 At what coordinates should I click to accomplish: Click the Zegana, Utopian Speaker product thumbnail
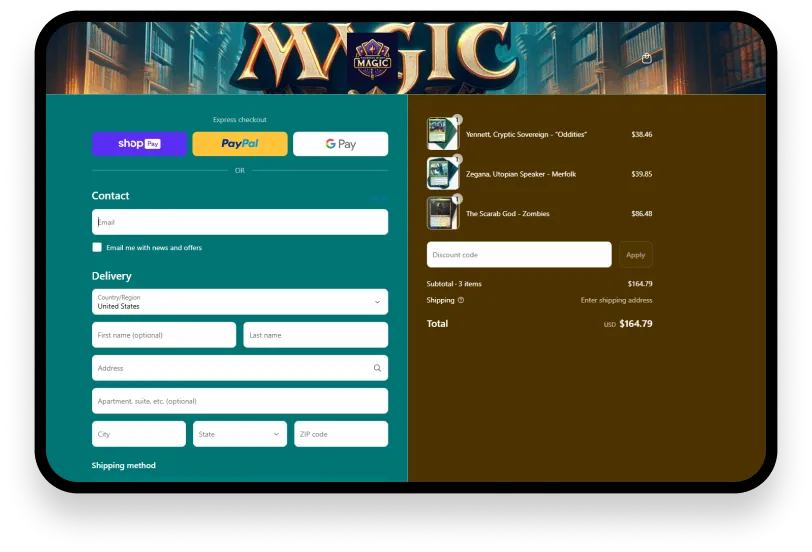coord(443,173)
